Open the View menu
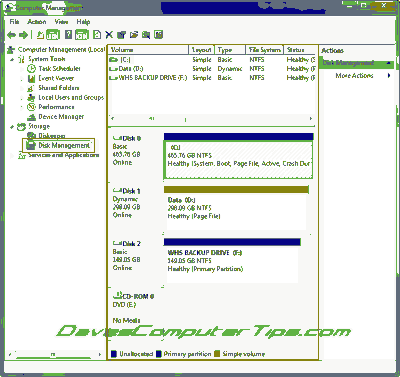Image resolution: width=400 pixels, height=377 pixels. (x=61, y=22)
